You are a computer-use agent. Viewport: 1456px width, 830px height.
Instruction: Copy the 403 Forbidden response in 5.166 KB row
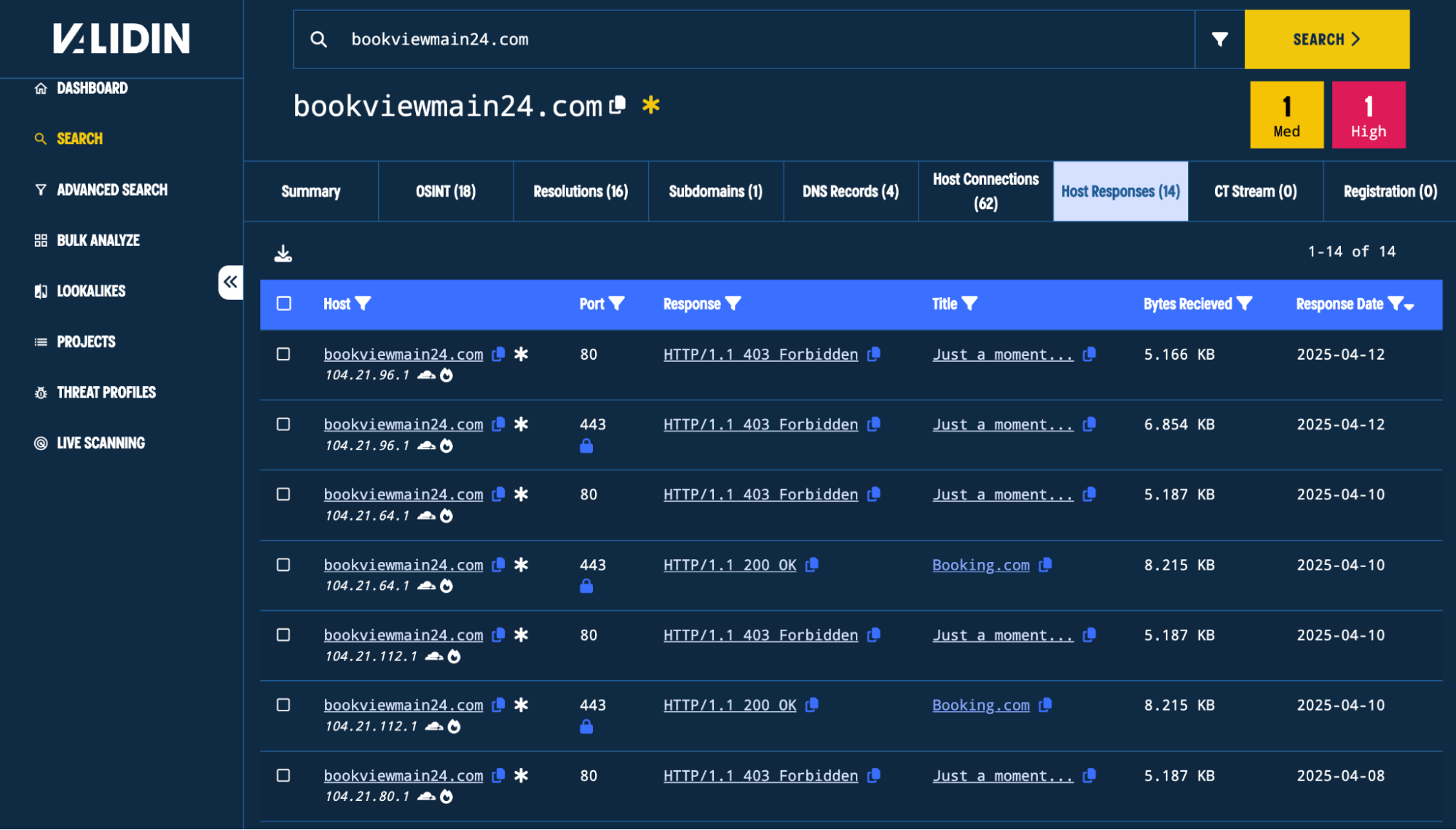tap(874, 354)
